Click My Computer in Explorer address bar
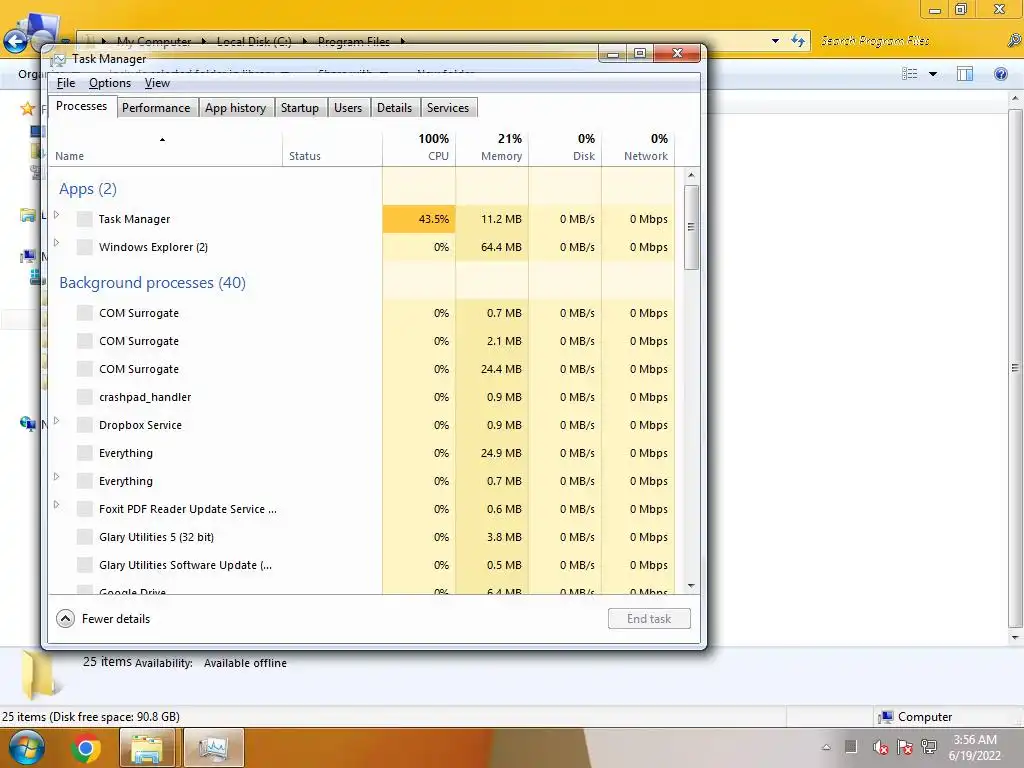This screenshot has height=768, width=1024. pyautogui.click(x=154, y=42)
